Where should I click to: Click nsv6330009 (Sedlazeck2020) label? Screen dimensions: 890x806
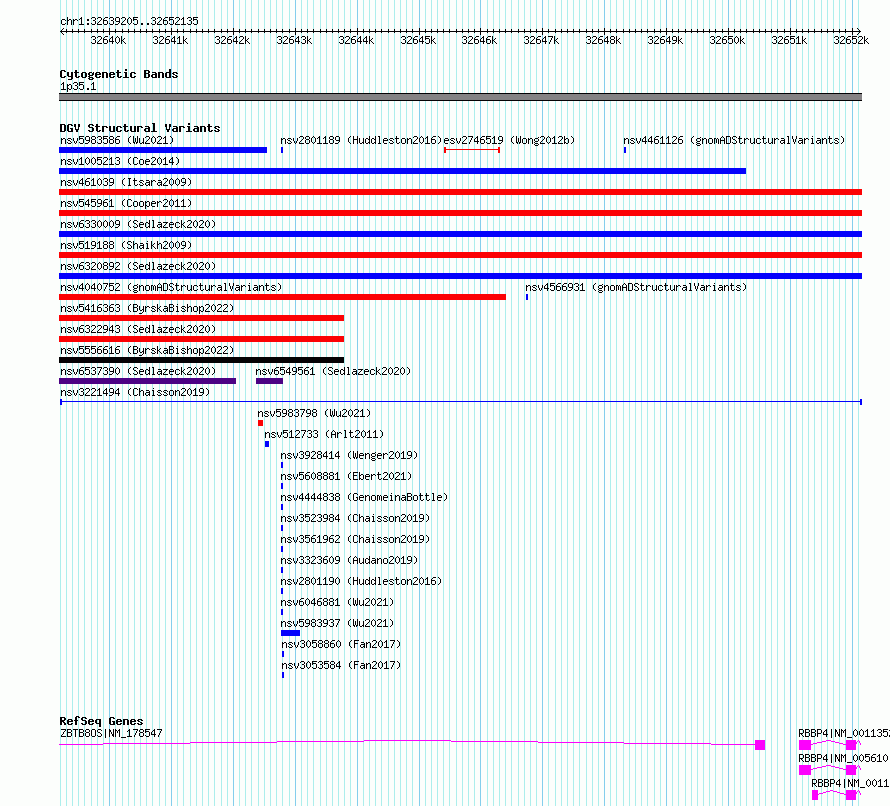click(x=138, y=224)
